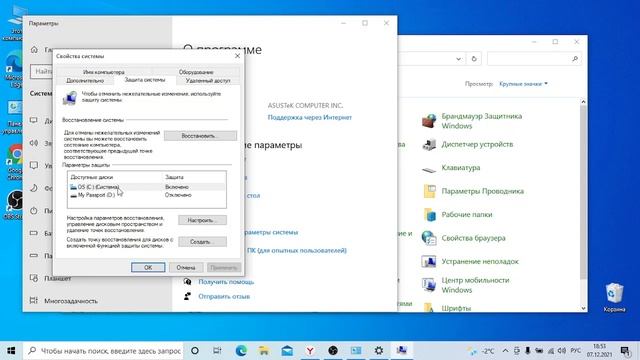Open the Получить помощь link
Viewport: 640px width, 360px height.
click(x=226, y=282)
